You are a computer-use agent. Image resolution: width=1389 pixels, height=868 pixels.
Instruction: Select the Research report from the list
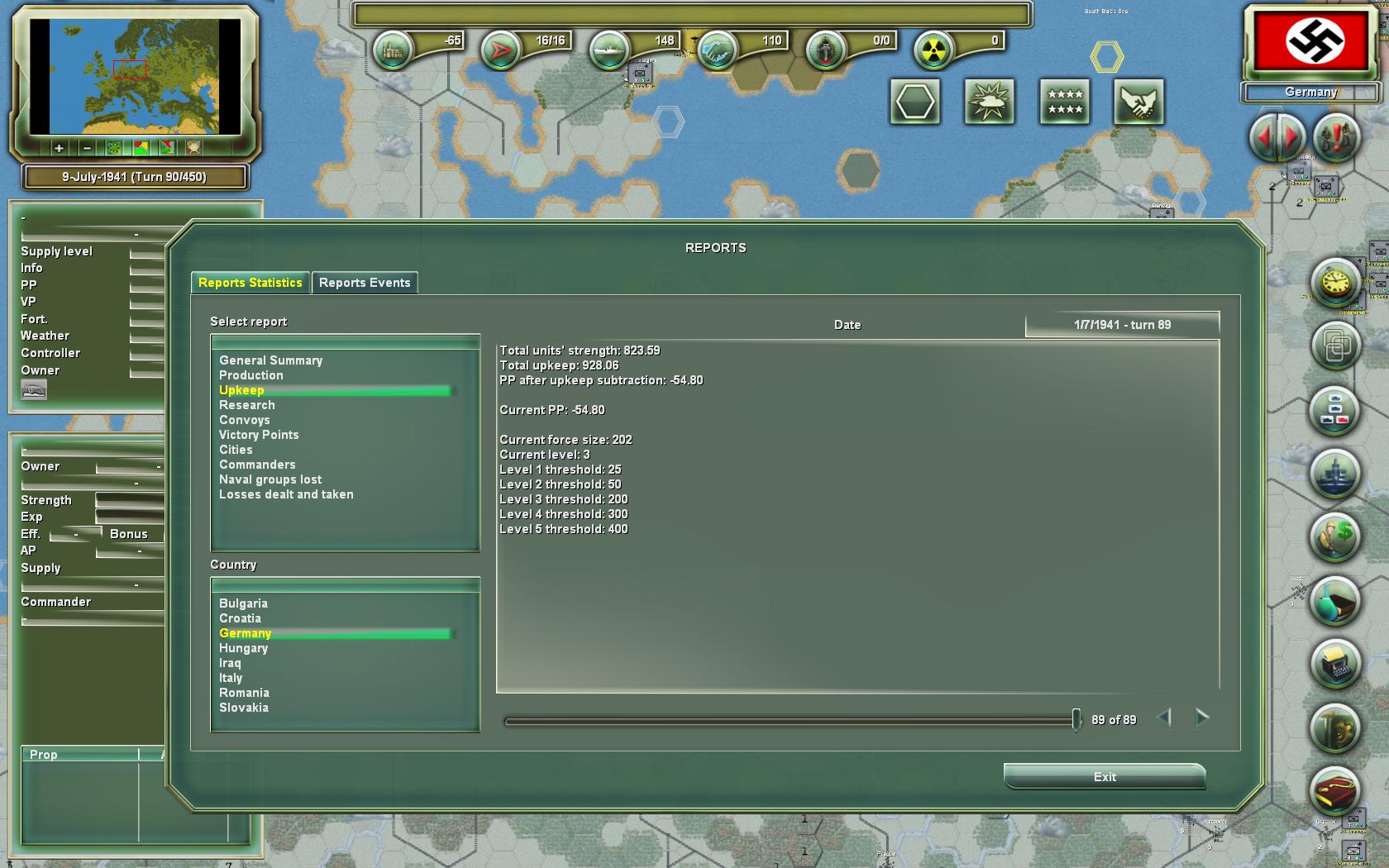[246, 404]
